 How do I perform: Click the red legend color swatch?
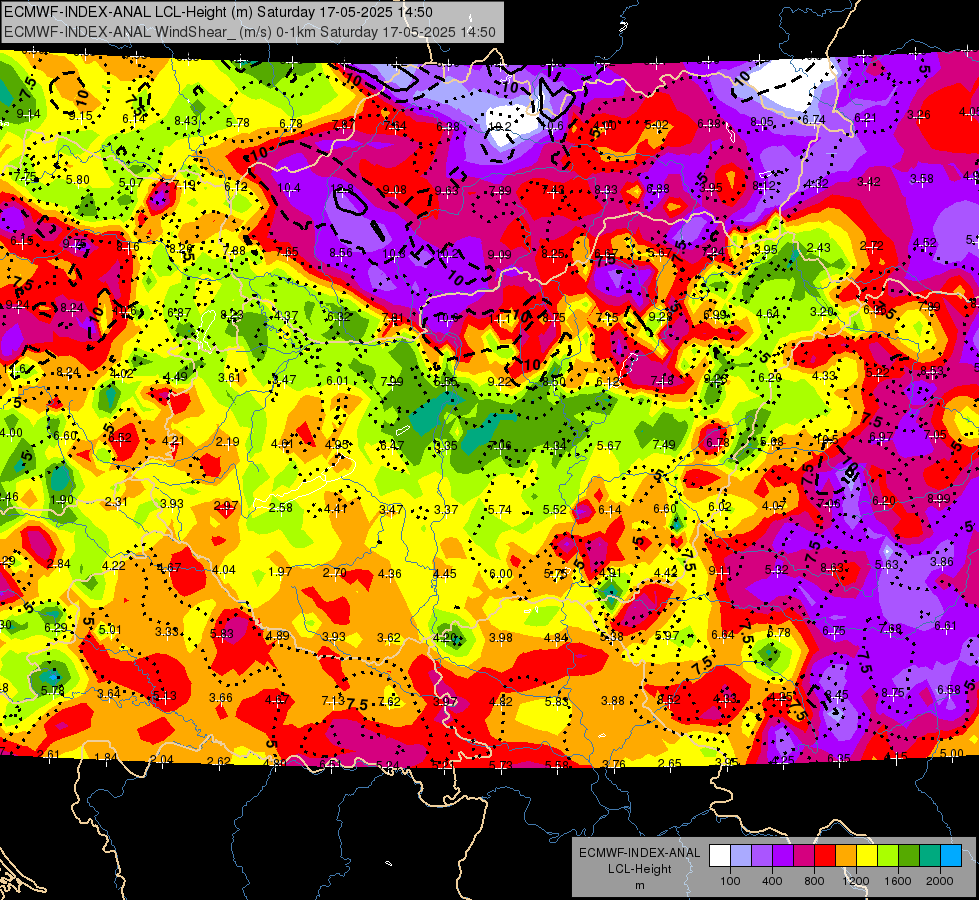tap(825, 855)
